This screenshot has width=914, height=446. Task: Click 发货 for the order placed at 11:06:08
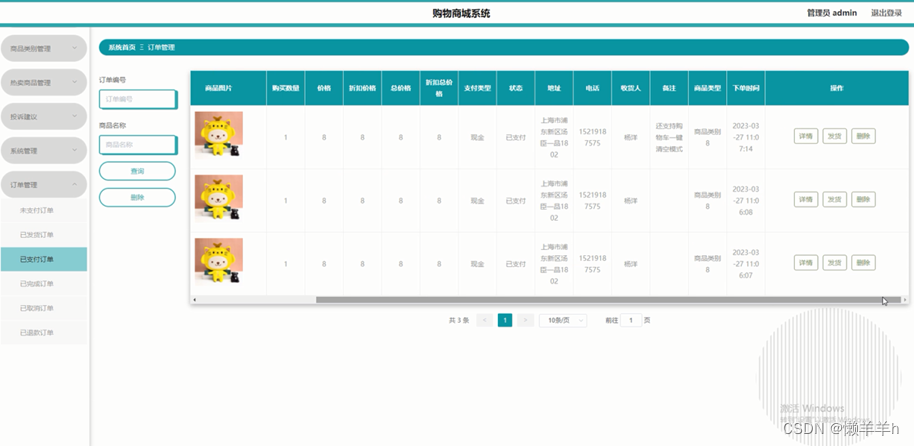pyautogui.click(x=835, y=199)
